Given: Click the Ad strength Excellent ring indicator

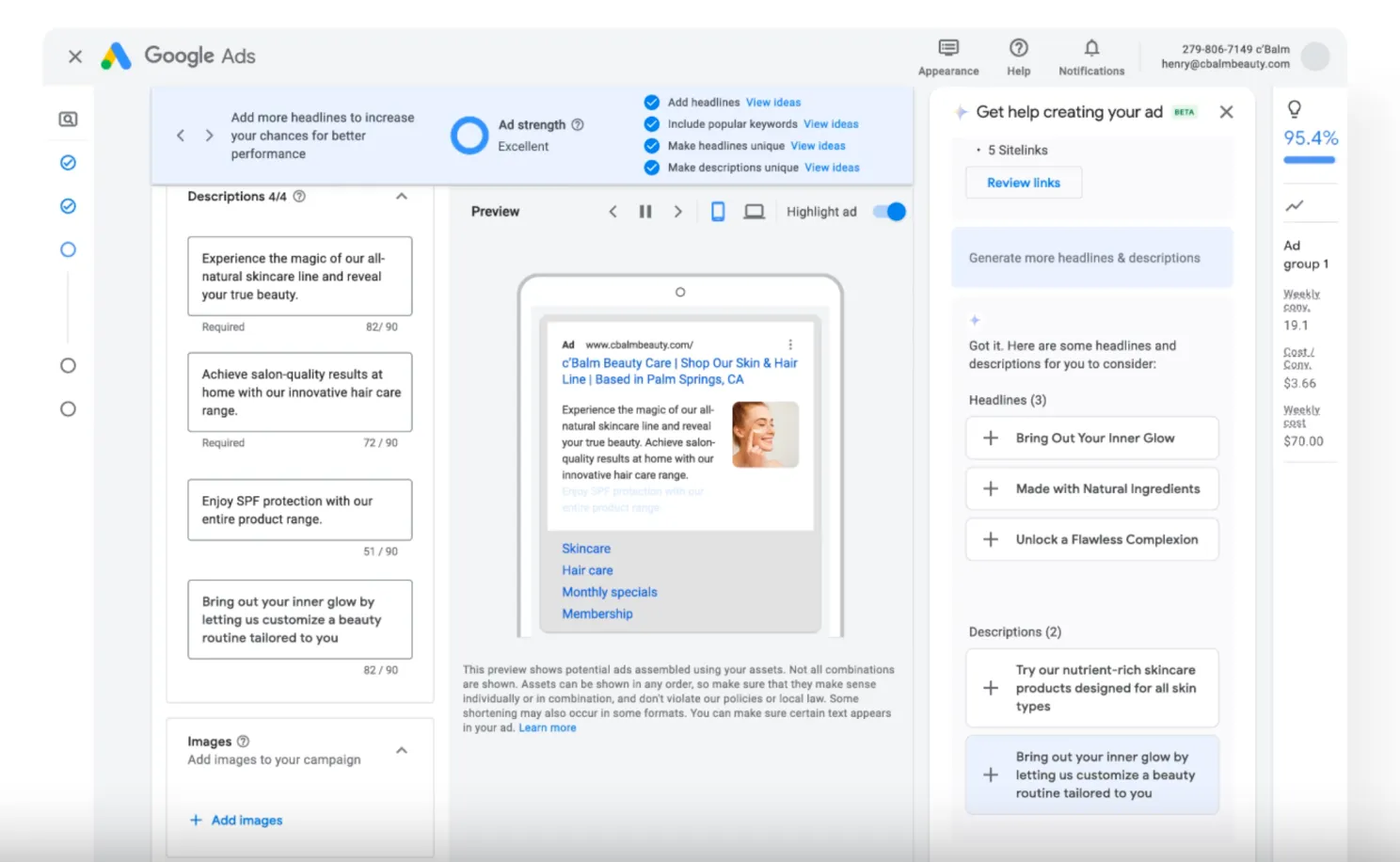Looking at the screenshot, I should coord(469,136).
